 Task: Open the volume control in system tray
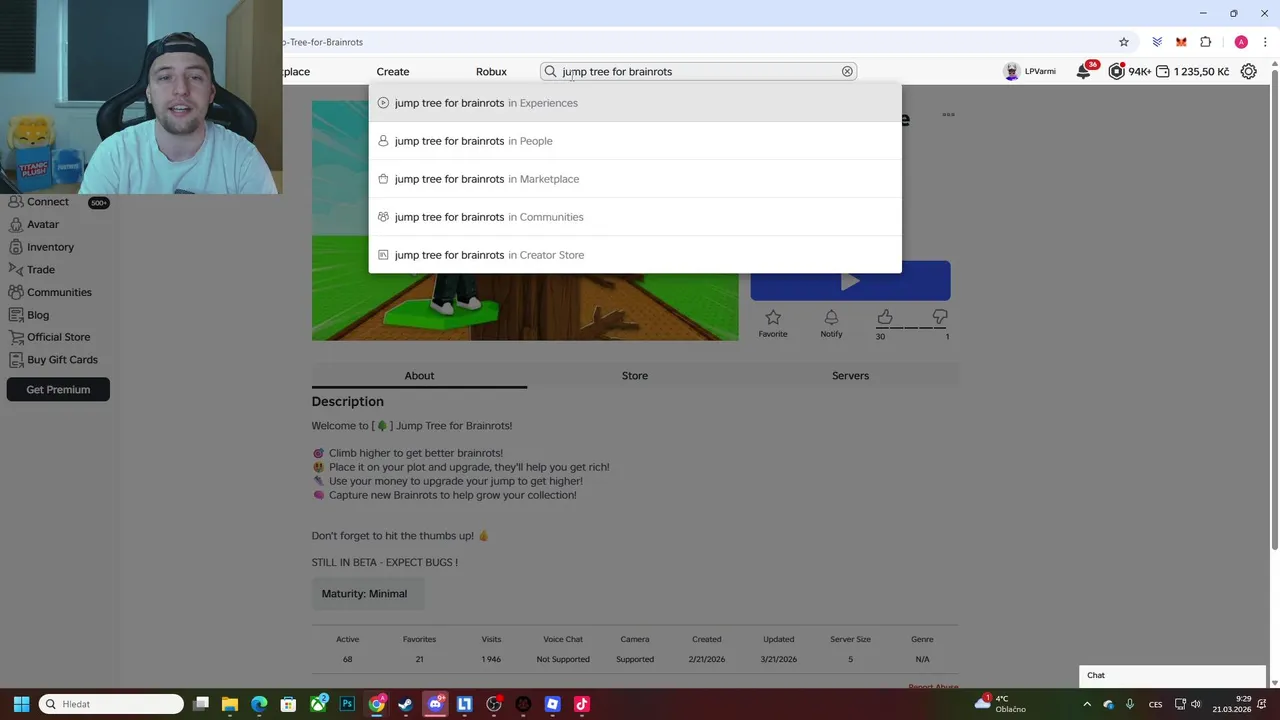point(1195,704)
